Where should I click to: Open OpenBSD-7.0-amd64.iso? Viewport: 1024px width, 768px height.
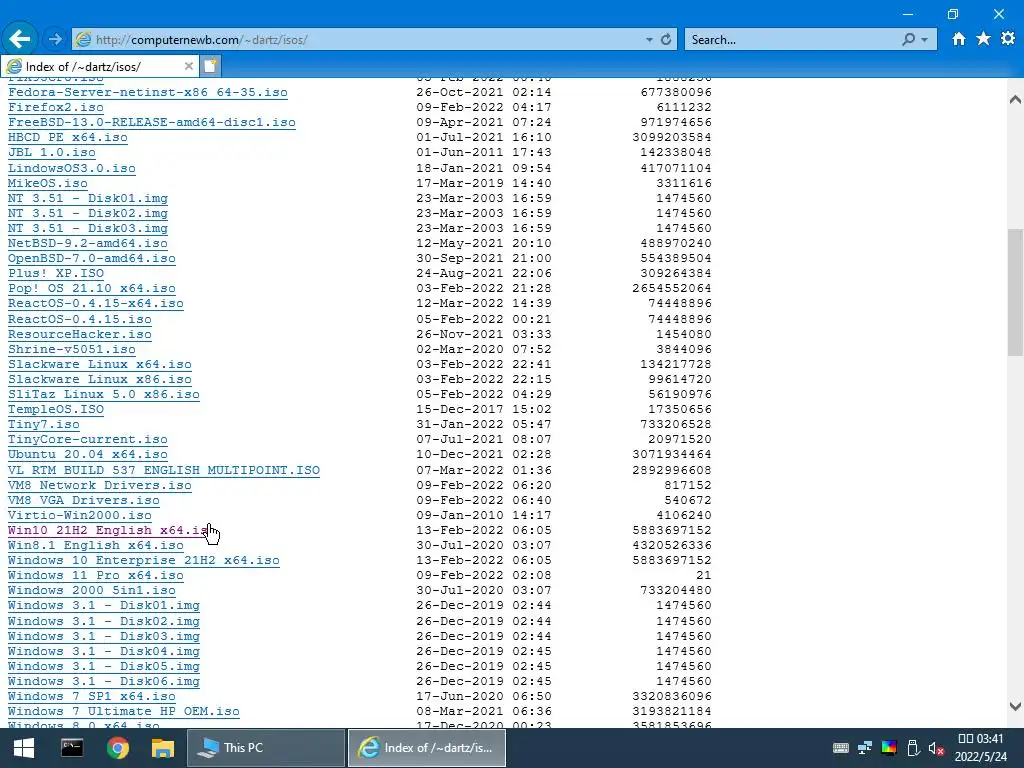click(x=91, y=258)
